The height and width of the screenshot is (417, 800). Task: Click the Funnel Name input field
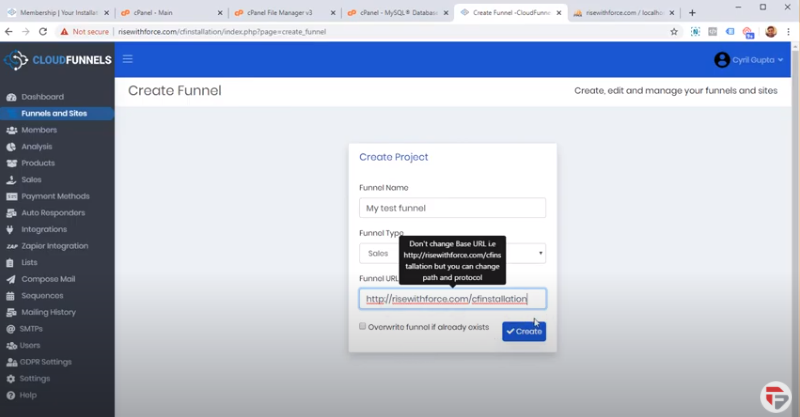coord(452,208)
